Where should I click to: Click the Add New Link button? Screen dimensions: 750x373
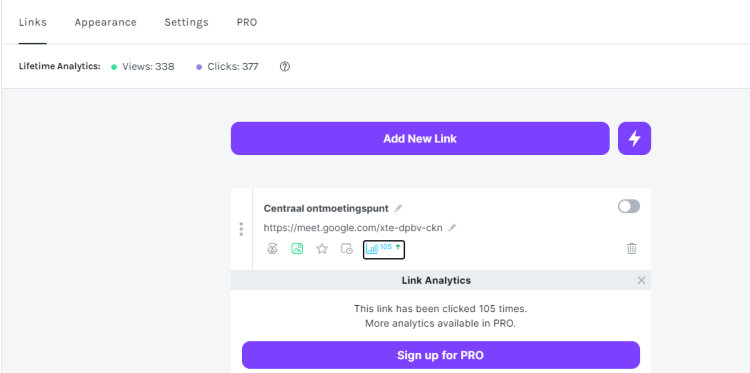(x=420, y=139)
